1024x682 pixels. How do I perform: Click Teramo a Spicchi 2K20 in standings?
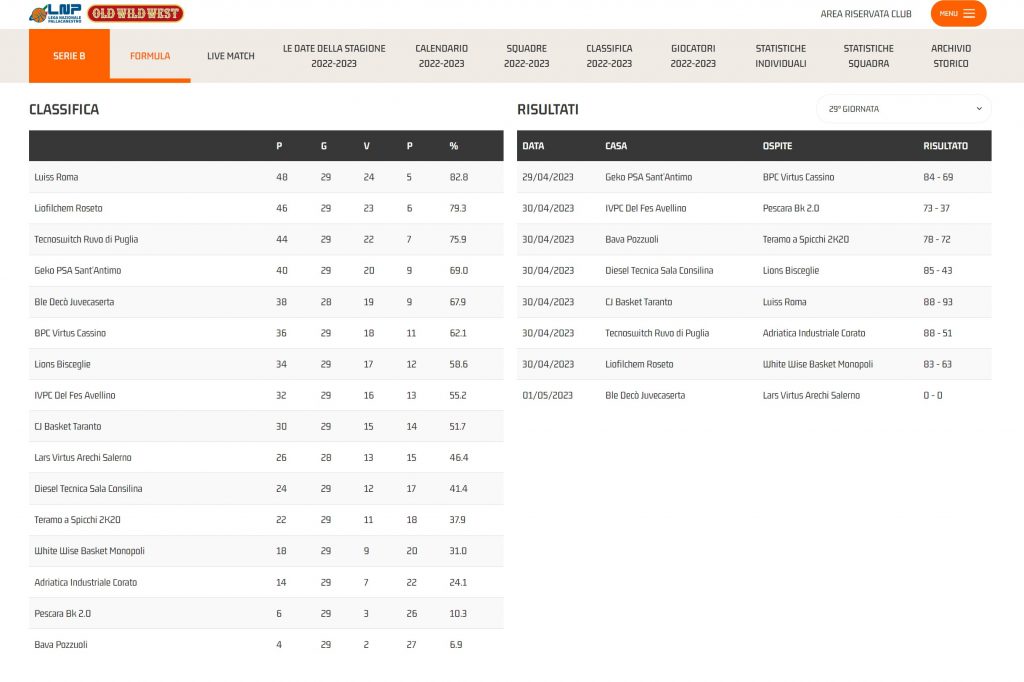coord(78,520)
